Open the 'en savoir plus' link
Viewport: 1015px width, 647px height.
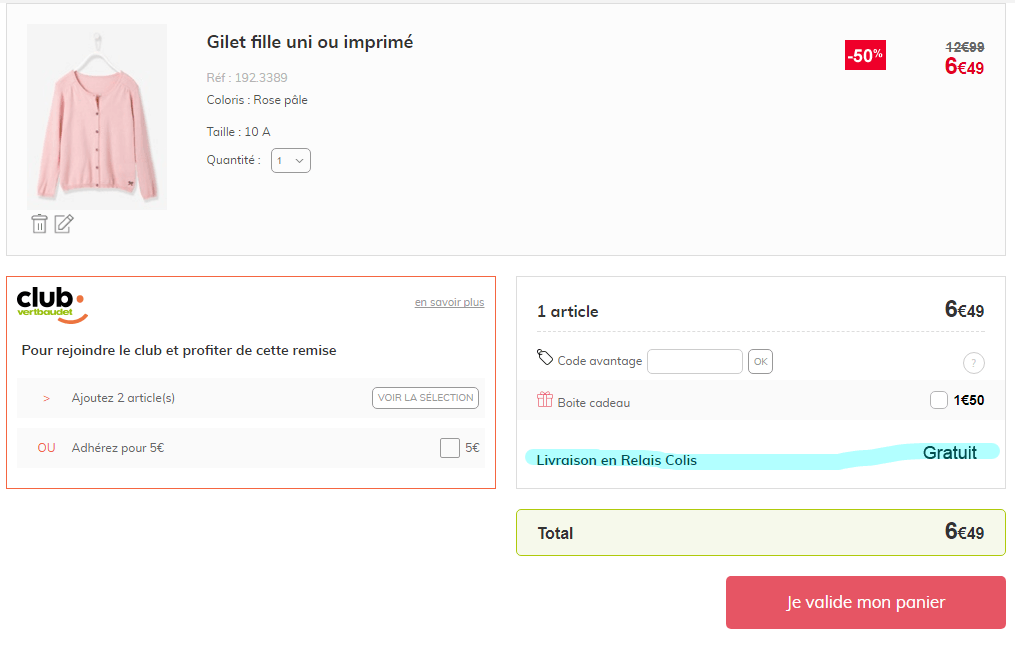pyautogui.click(x=449, y=302)
